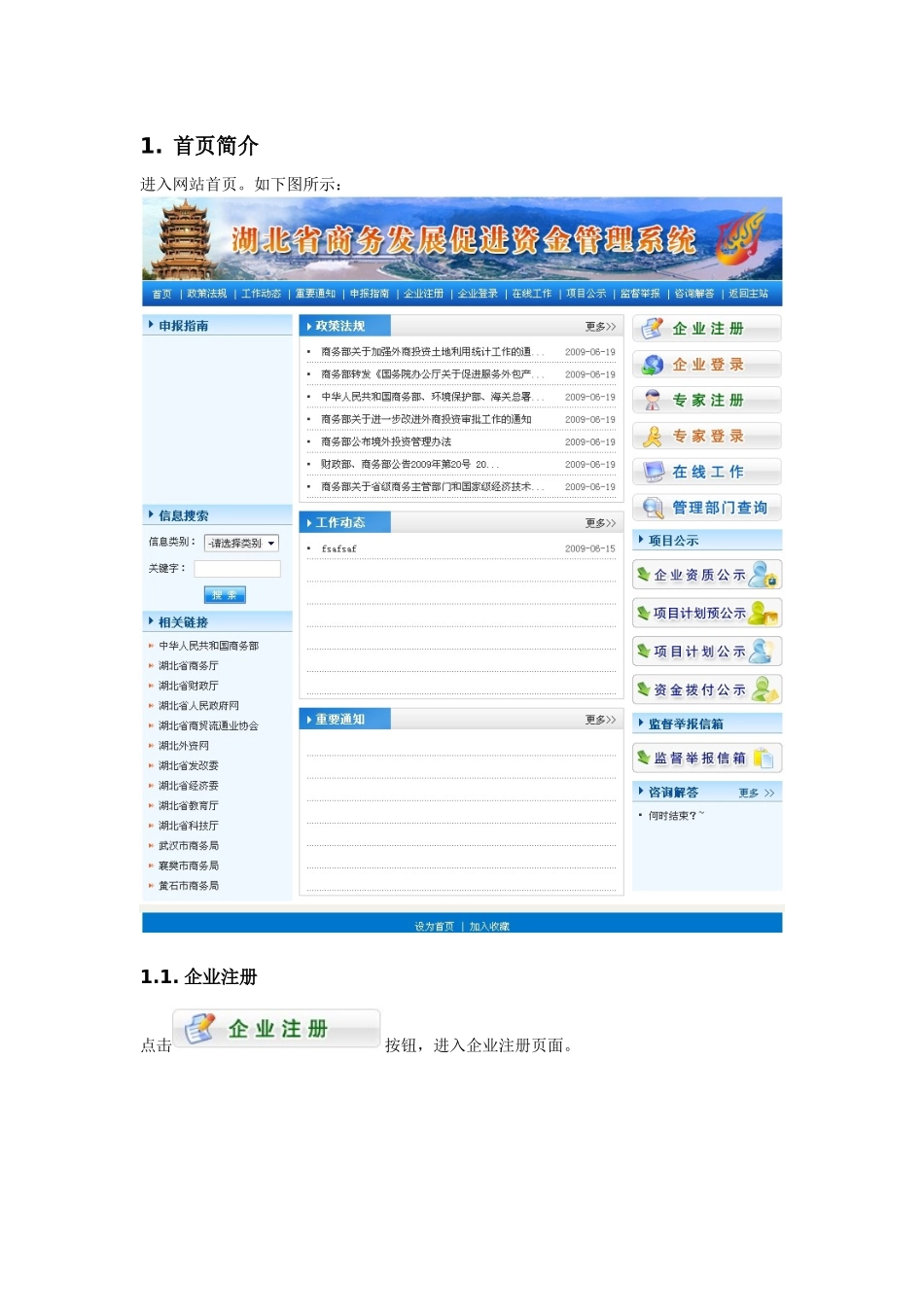Open link 黄石市商务局
924x1307 pixels.
189,886
